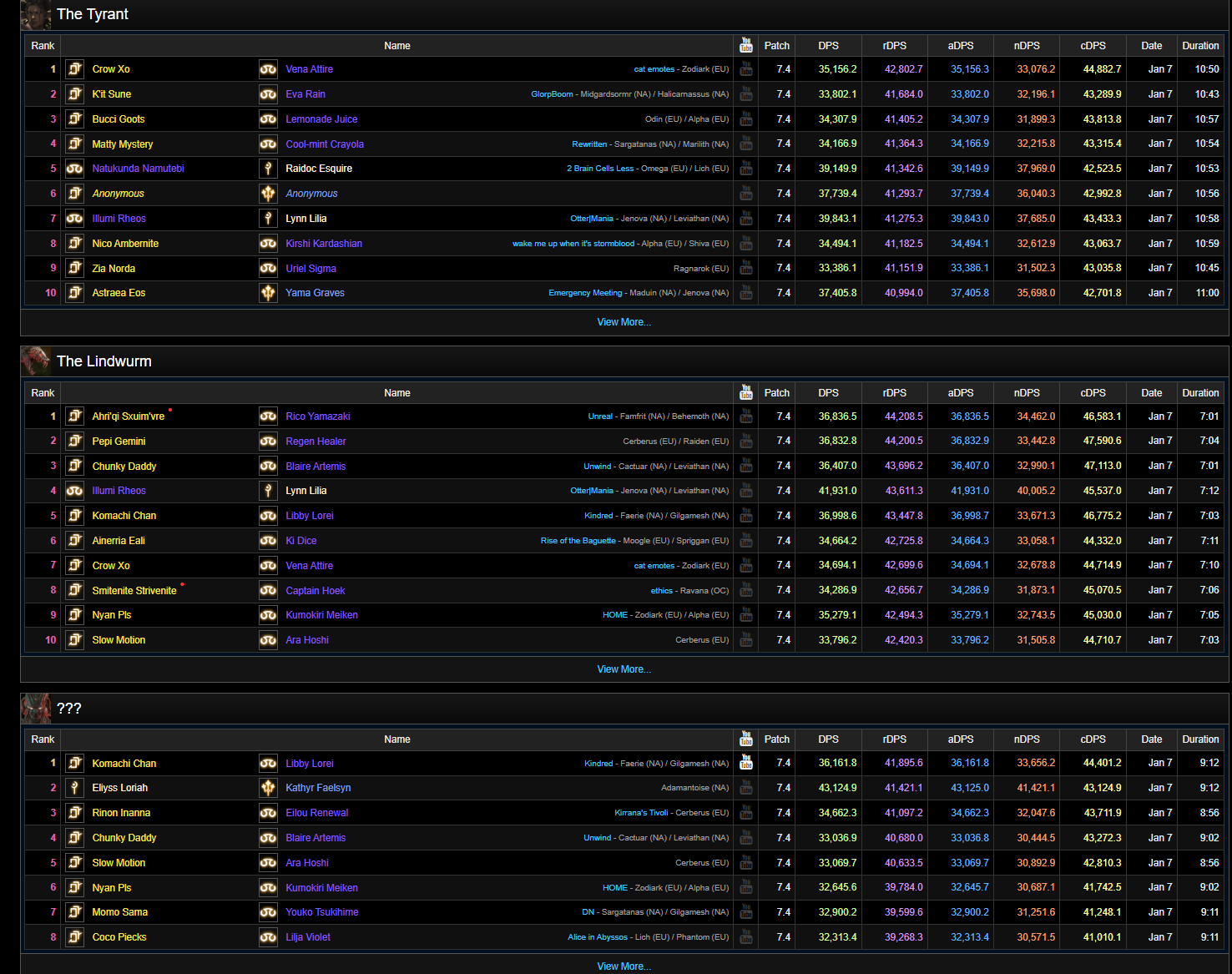Screen dimensions: 1232x974
Task: Select the job icon left of Pepi Gemini
Action: (74, 442)
